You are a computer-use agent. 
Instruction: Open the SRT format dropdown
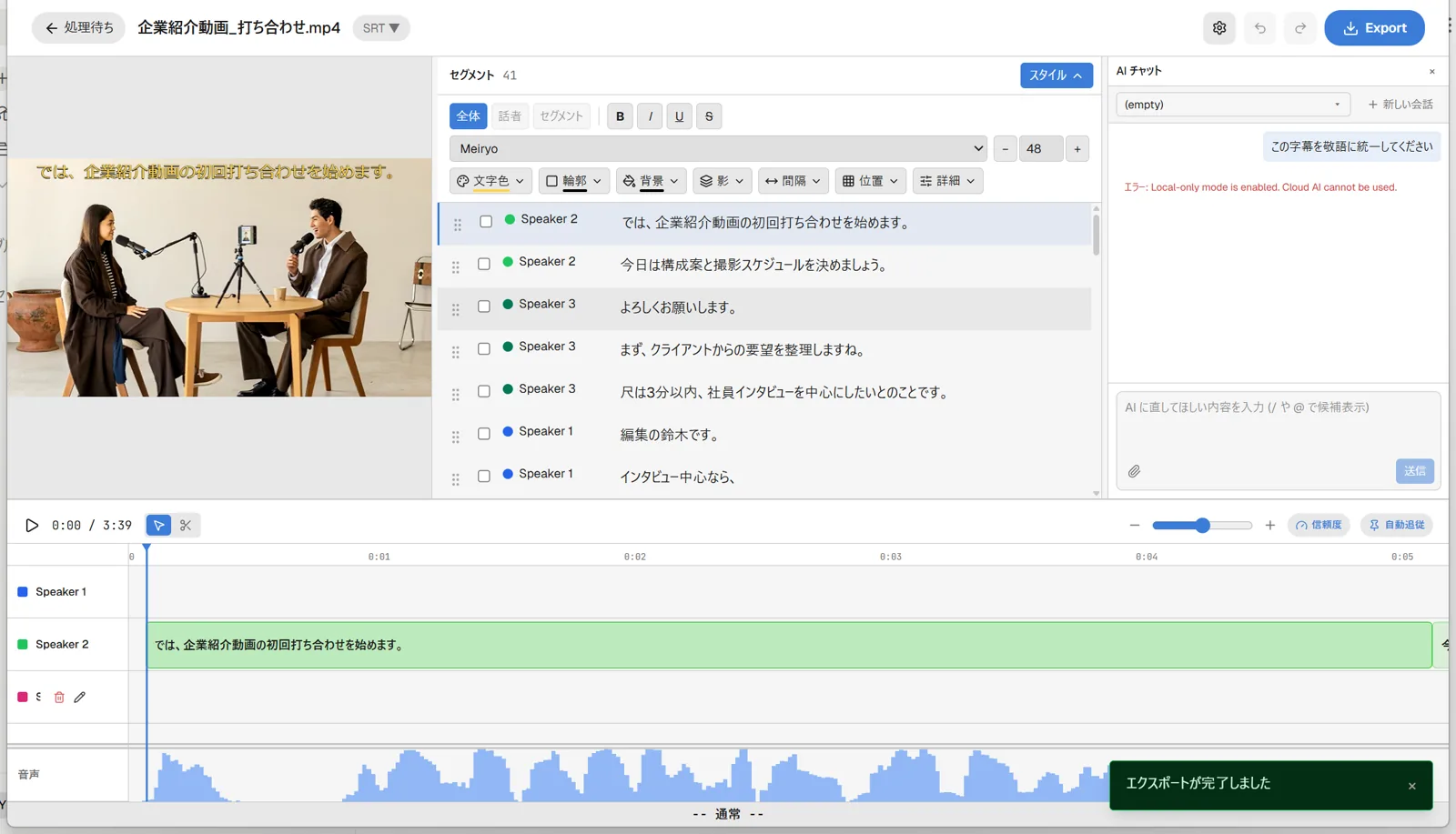[x=380, y=28]
